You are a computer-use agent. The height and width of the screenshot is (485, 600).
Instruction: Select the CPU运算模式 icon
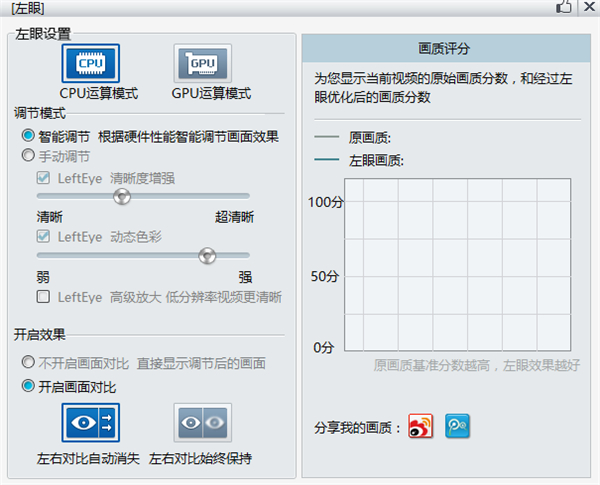[x=91, y=63]
